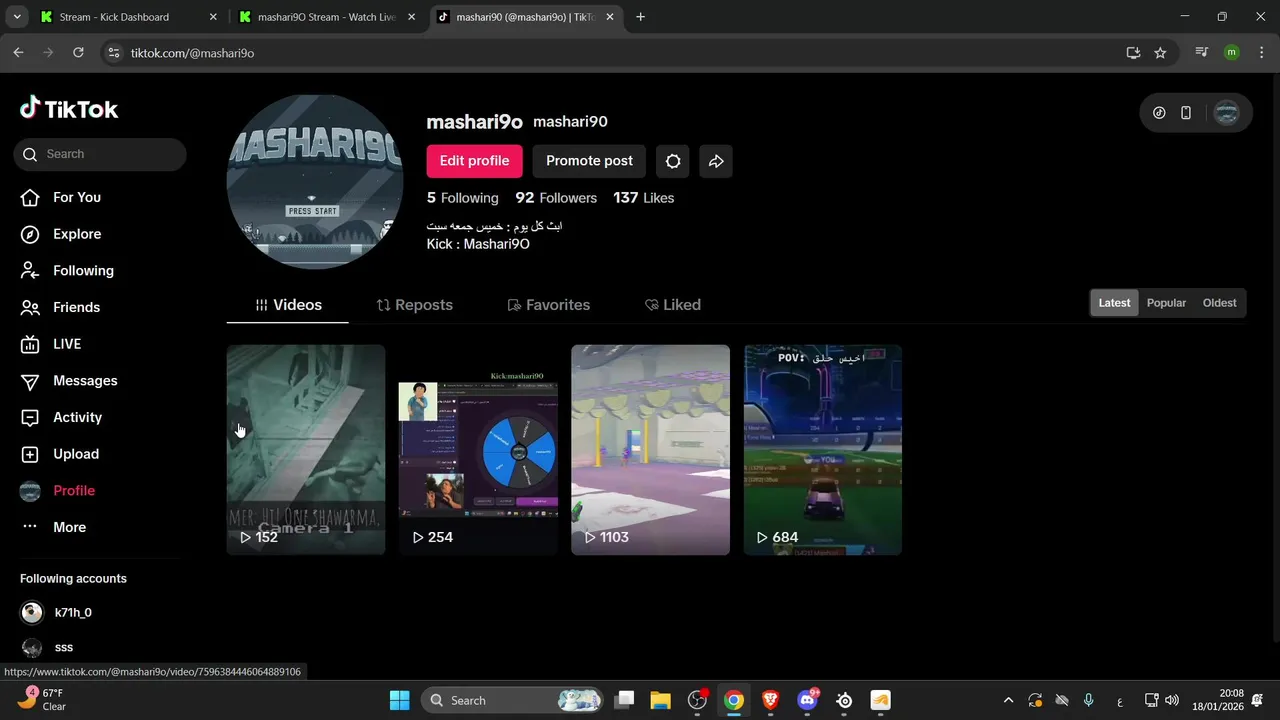The height and width of the screenshot is (720, 1280).
Task: Click the Edit profile button
Action: pos(474,161)
